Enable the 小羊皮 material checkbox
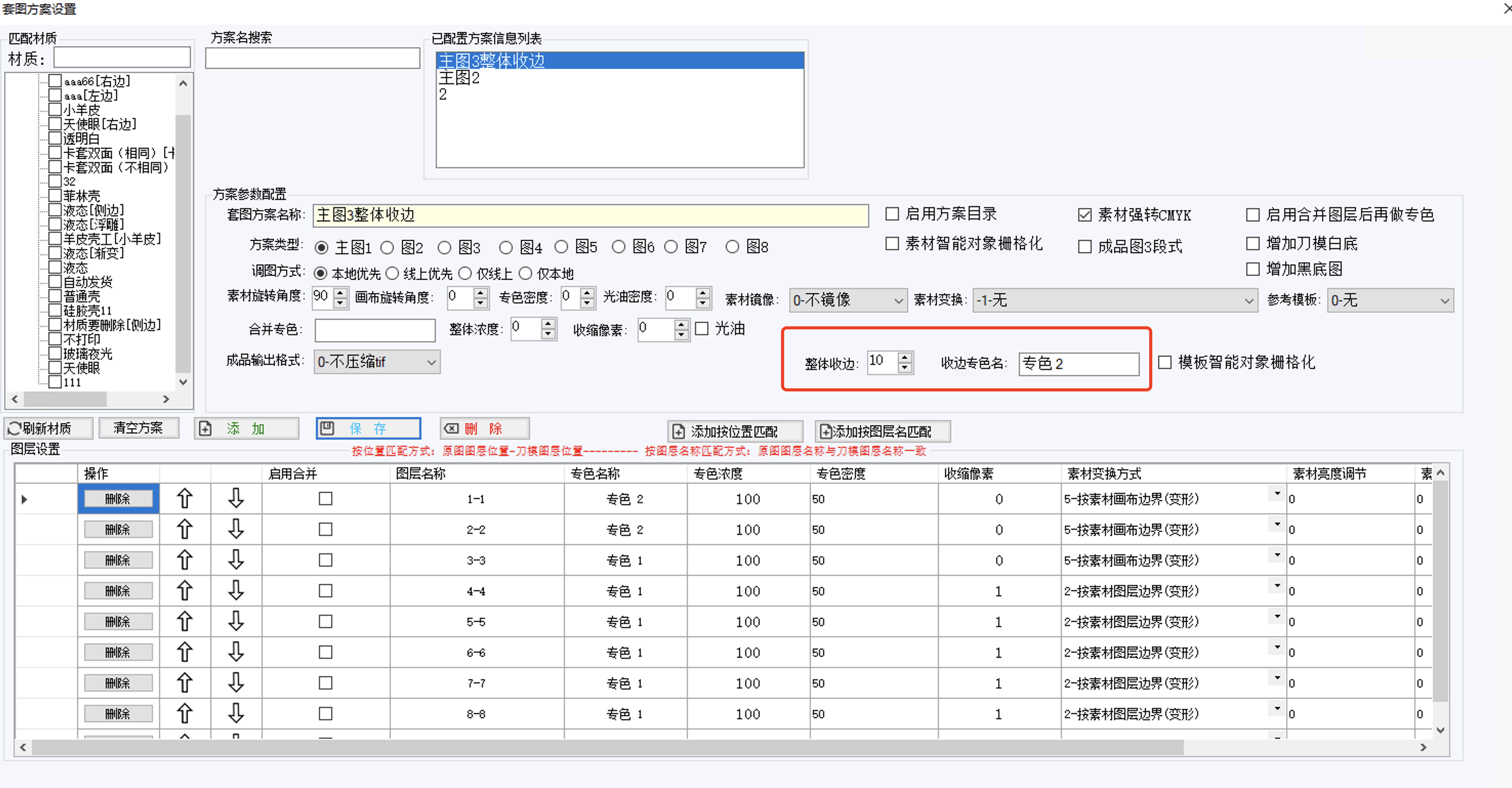The width and height of the screenshot is (1512, 788). point(55,110)
